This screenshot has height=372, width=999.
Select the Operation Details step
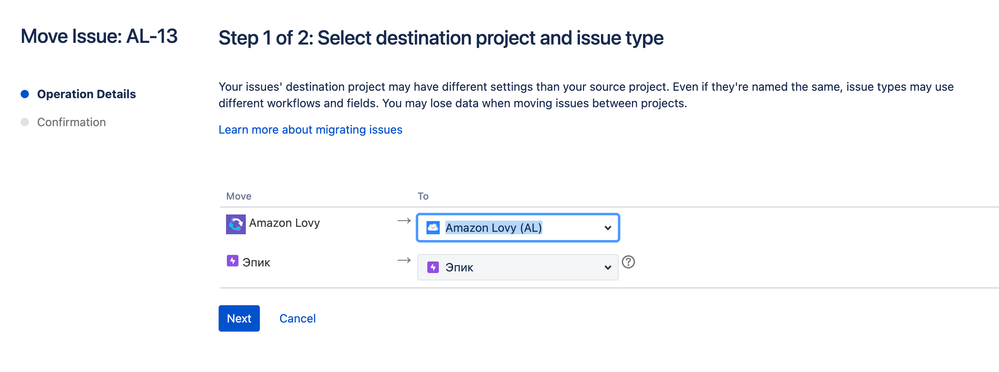coord(86,94)
